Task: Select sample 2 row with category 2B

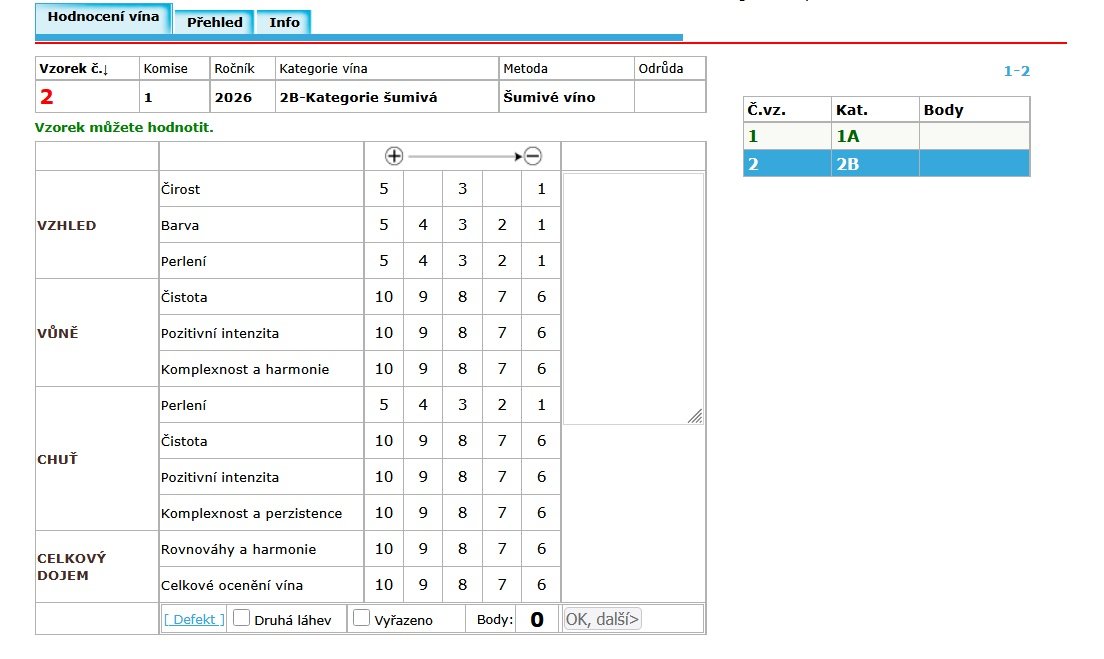Action: pos(885,164)
